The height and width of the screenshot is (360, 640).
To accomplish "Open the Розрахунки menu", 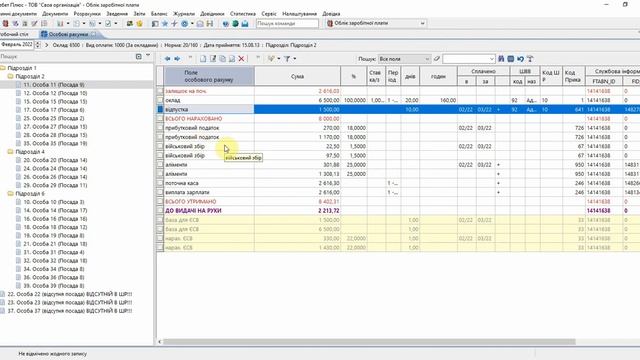I will (x=87, y=13).
